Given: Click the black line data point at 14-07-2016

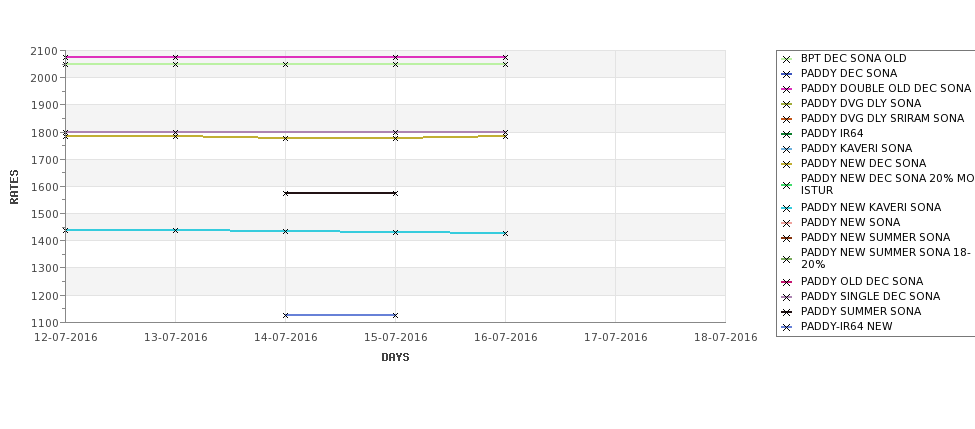Looking at the screenshot, I should pos(285,193).
